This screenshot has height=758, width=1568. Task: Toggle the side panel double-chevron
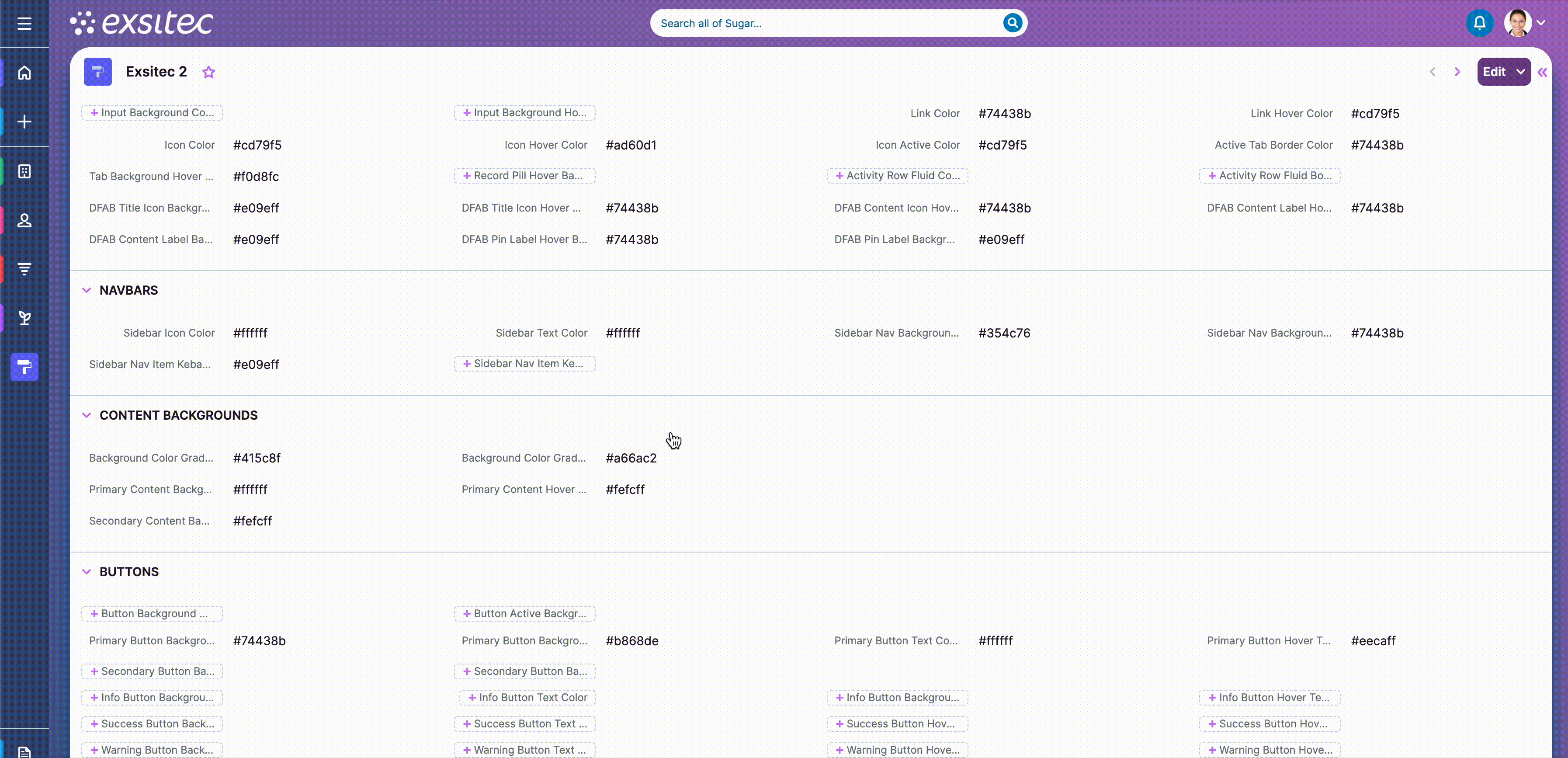tap(1542, 73)
